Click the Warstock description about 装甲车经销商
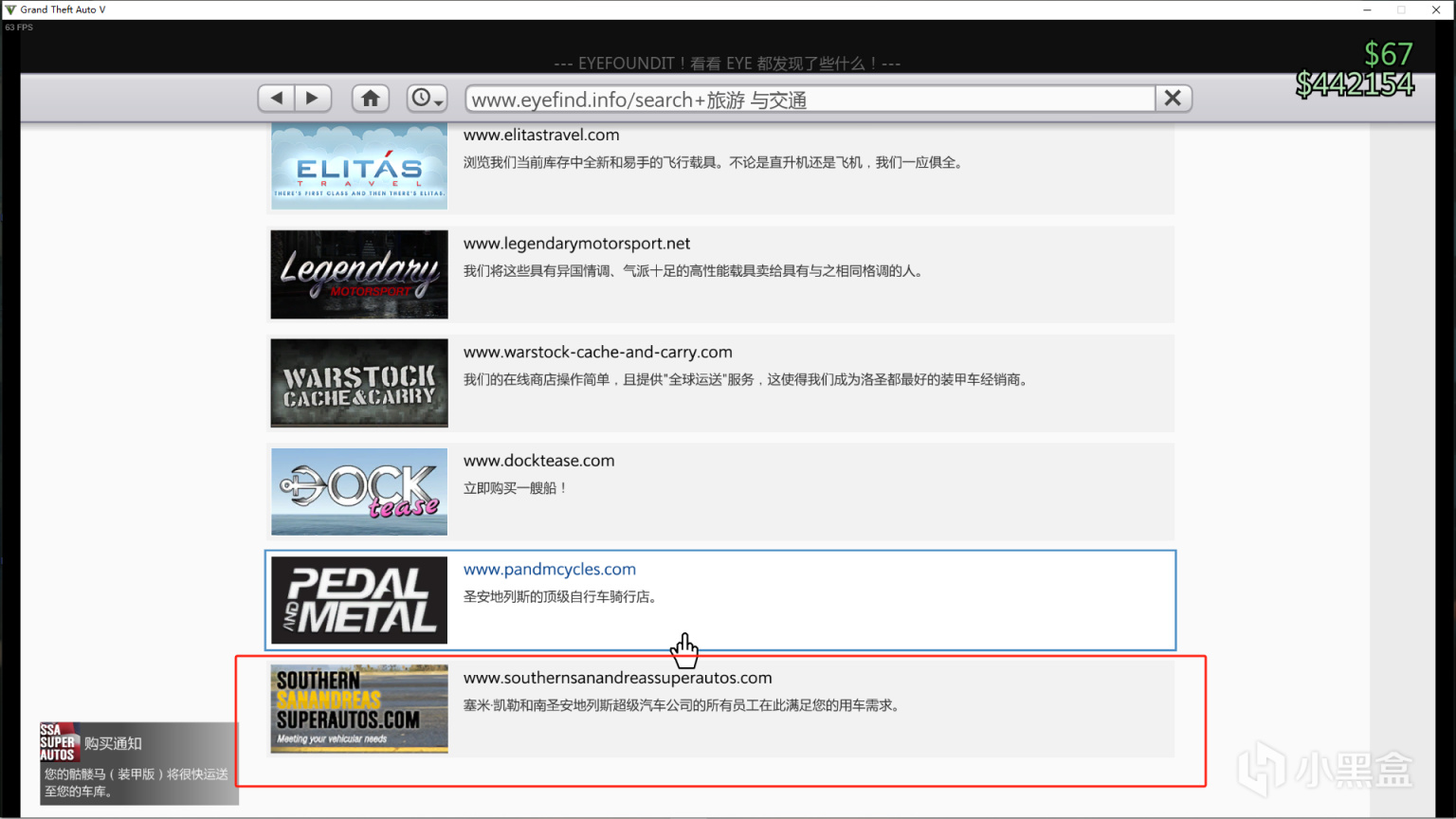The image size is (1456, 819). 747,379
